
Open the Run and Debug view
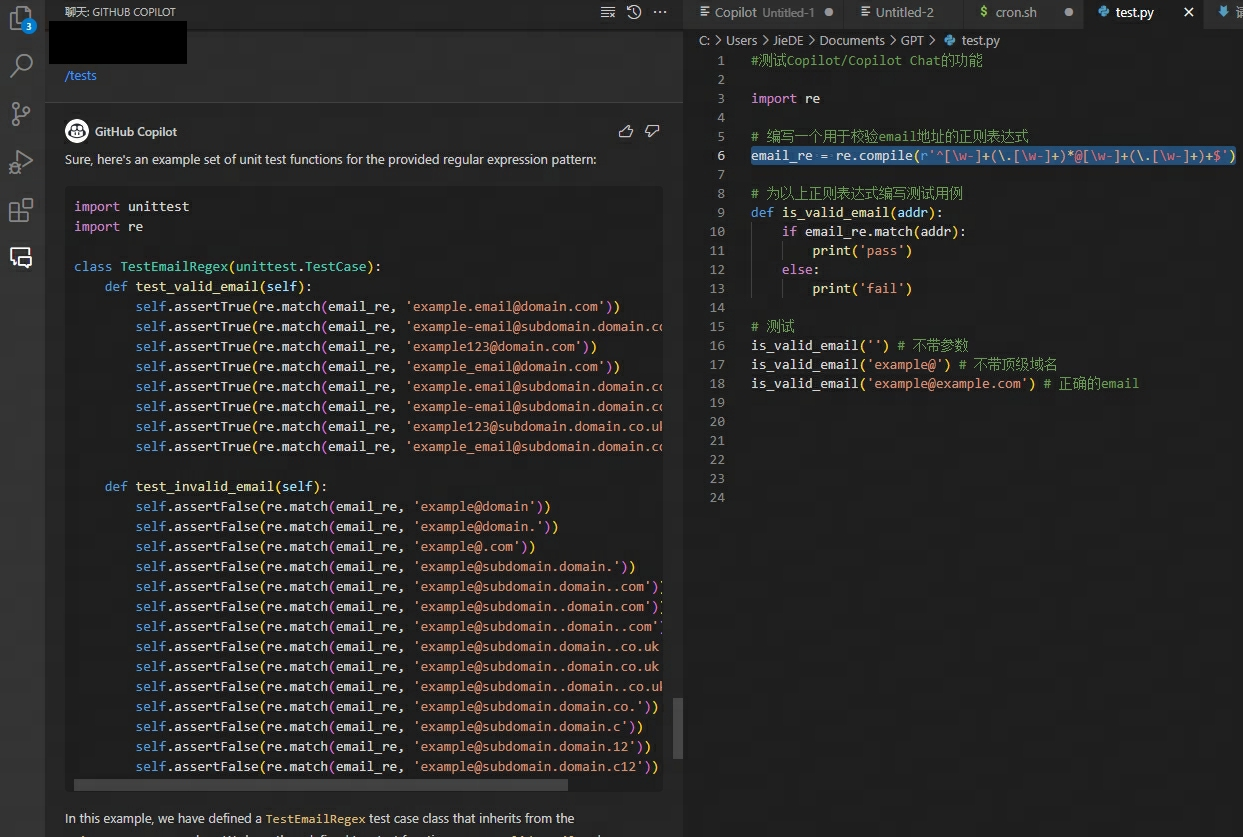click(21, 161)
